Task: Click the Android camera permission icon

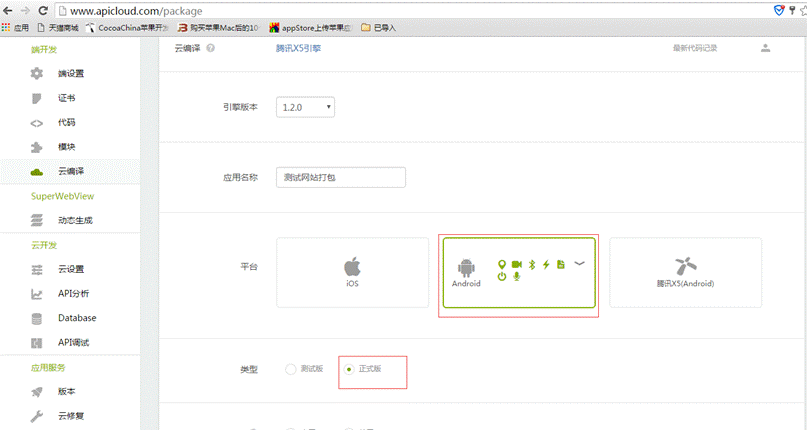Action: coord(517,264)
